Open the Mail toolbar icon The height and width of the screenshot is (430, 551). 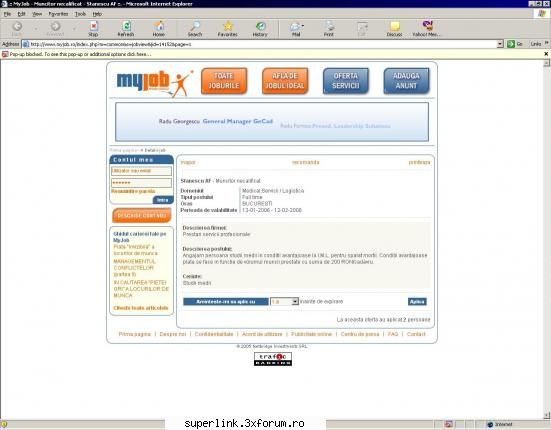pyautogui.click(x=296, y=28)
